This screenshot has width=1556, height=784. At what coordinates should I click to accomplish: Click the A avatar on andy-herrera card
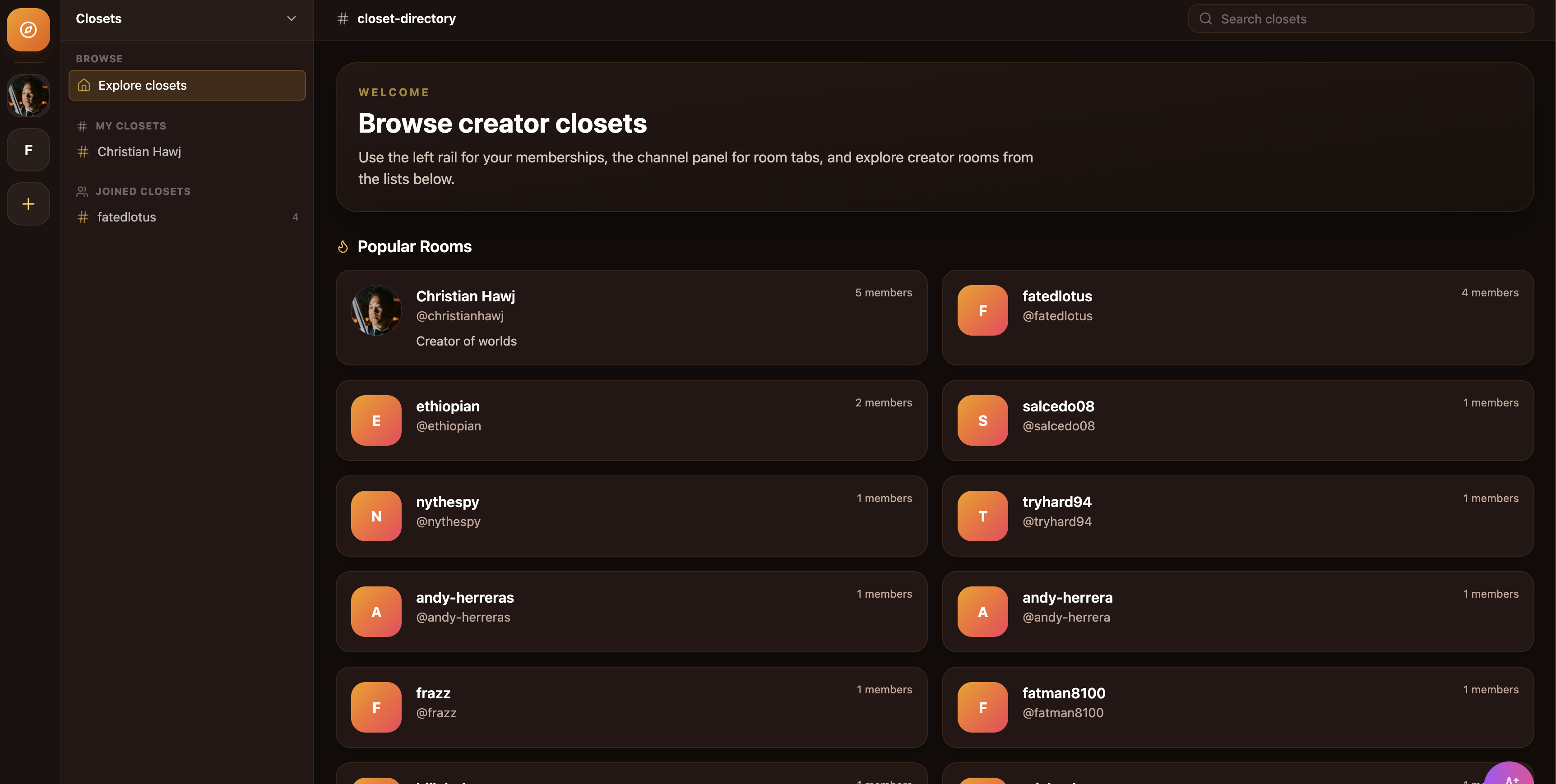[982, 612]
